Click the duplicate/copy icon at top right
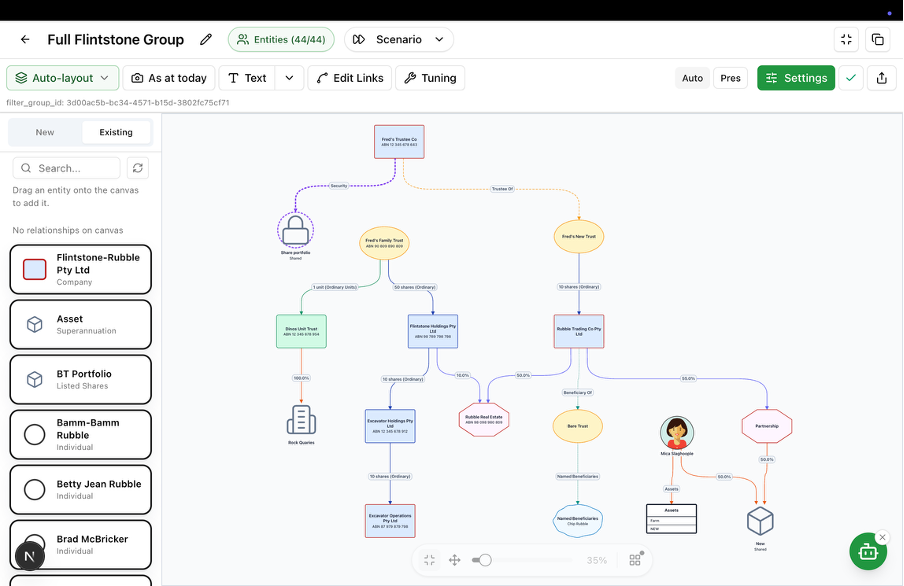The height and width of the screenshot is (586, 904). (877, 39)
